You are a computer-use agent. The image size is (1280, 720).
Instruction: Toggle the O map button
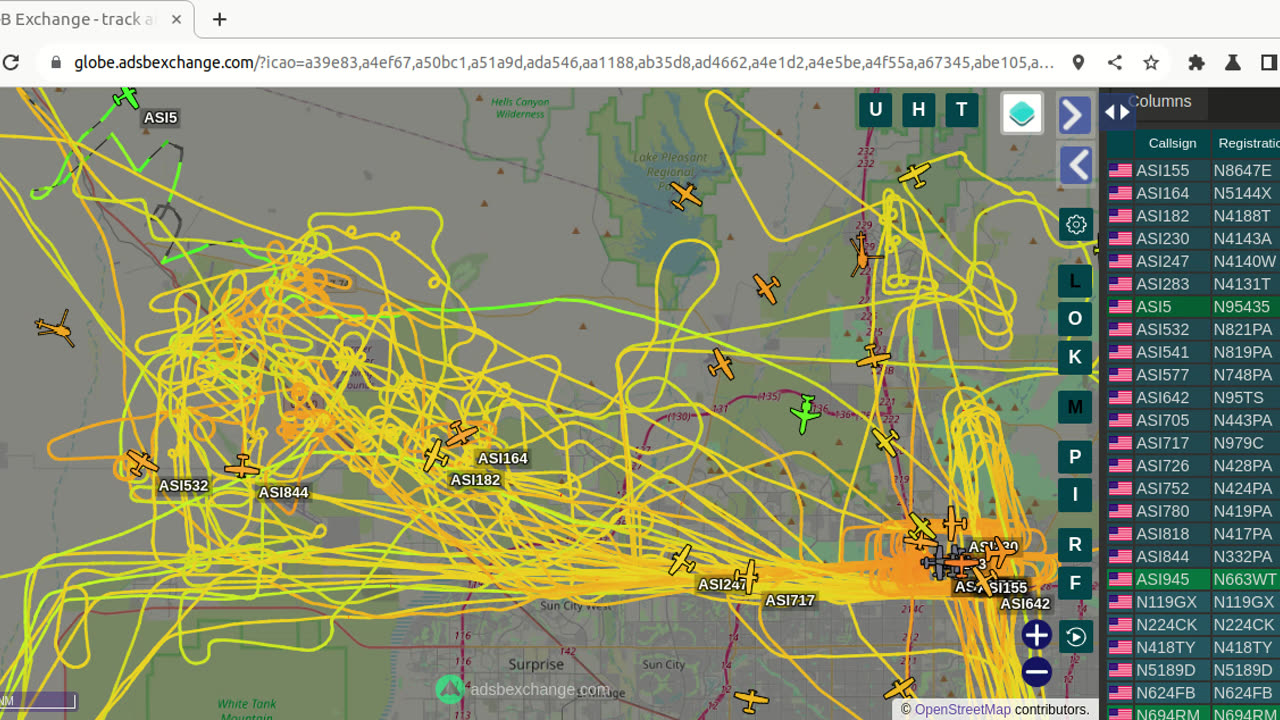pos(1075,319)
